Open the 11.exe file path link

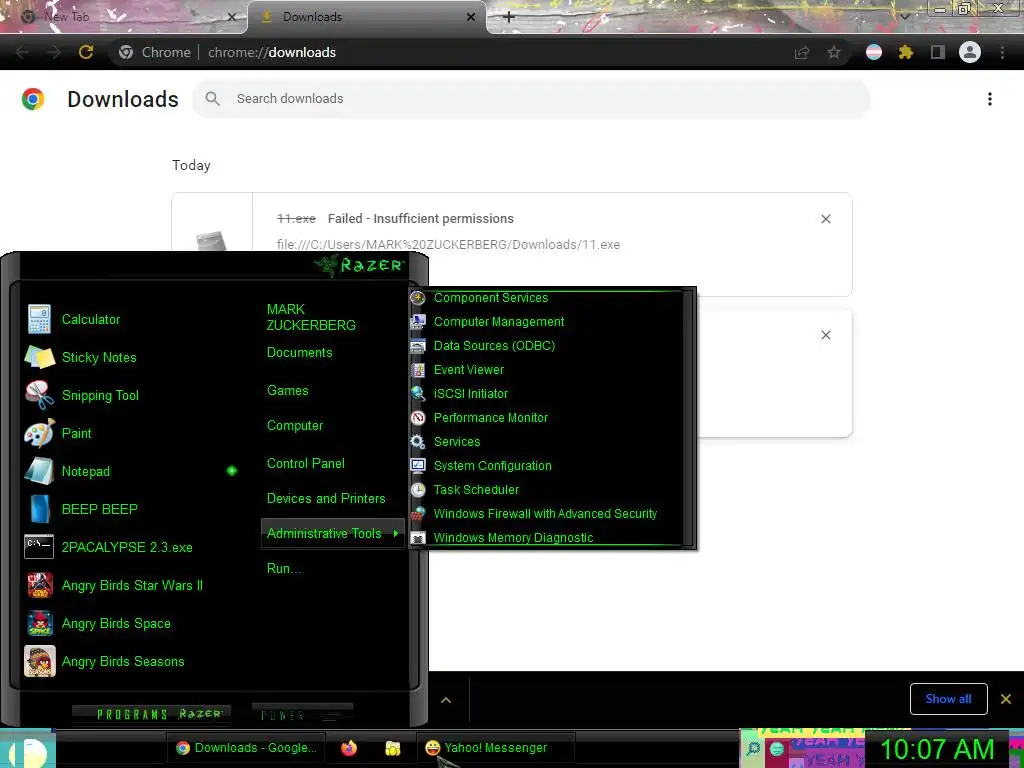pos(448,245)
